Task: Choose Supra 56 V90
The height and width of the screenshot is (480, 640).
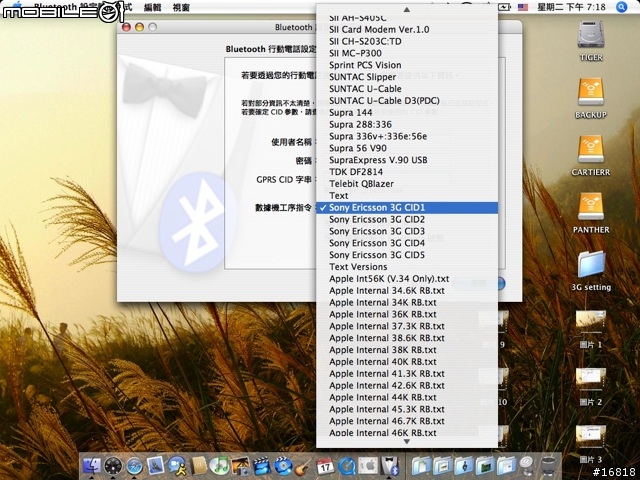Action: click(407, 148)
